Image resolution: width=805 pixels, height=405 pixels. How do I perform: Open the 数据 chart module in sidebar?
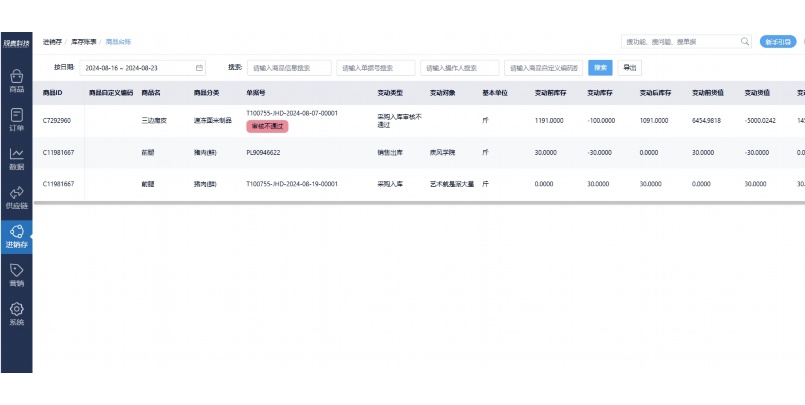point(16,159)
